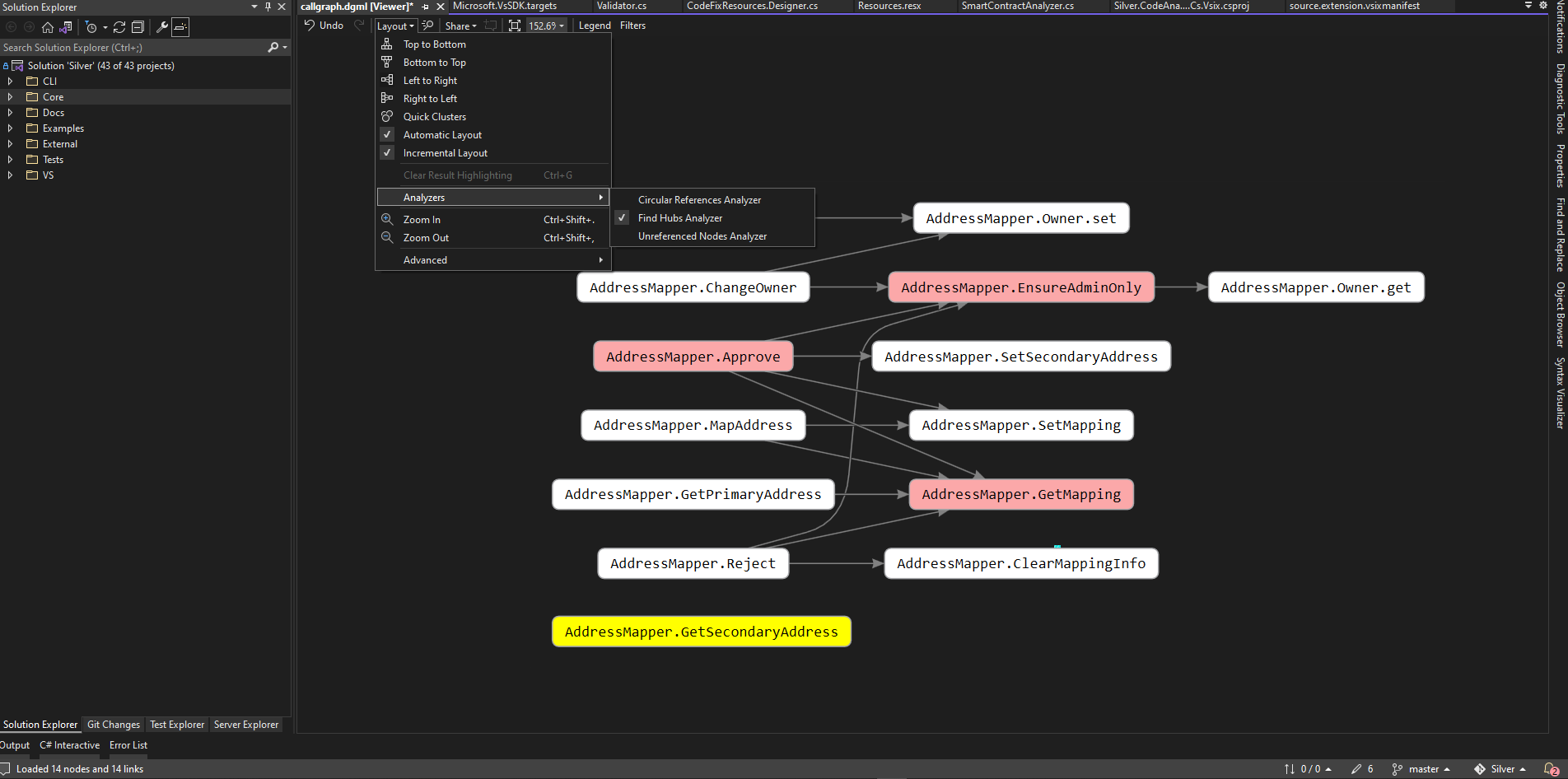Expand the Tests folder
Image resolution: width=1568 pixels, height=779 pixels.
pyautogui.click(x=10, y=160)
